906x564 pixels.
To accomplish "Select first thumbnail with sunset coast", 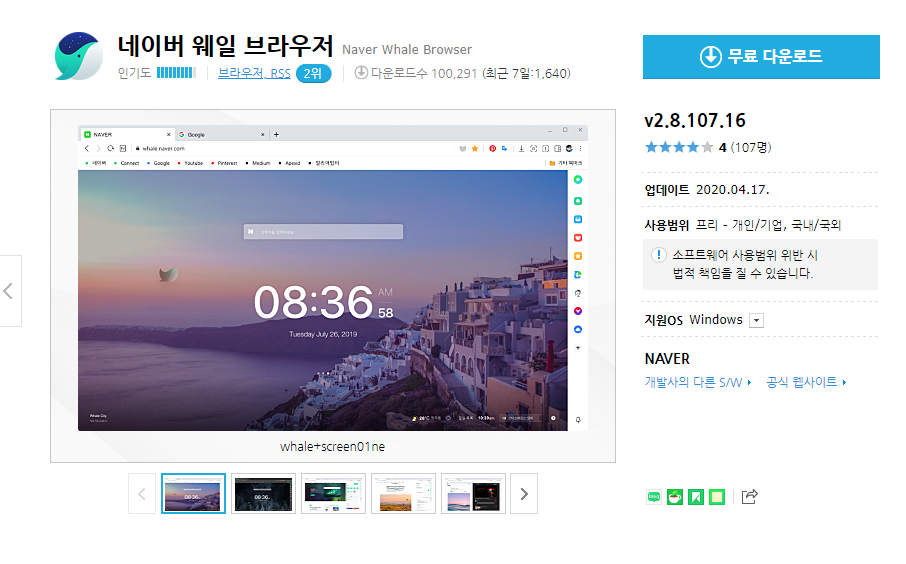I will [193, 494].
